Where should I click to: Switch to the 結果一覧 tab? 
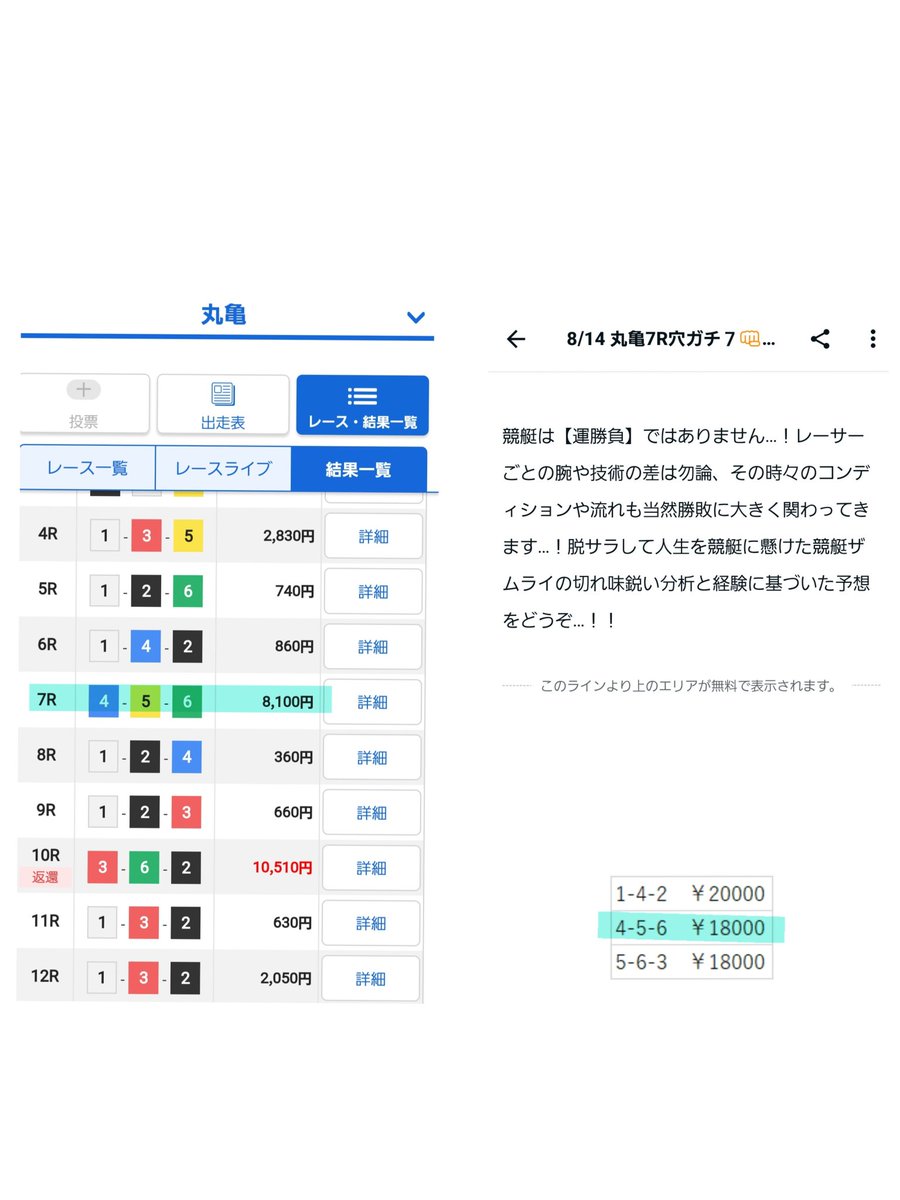point(359,469)
